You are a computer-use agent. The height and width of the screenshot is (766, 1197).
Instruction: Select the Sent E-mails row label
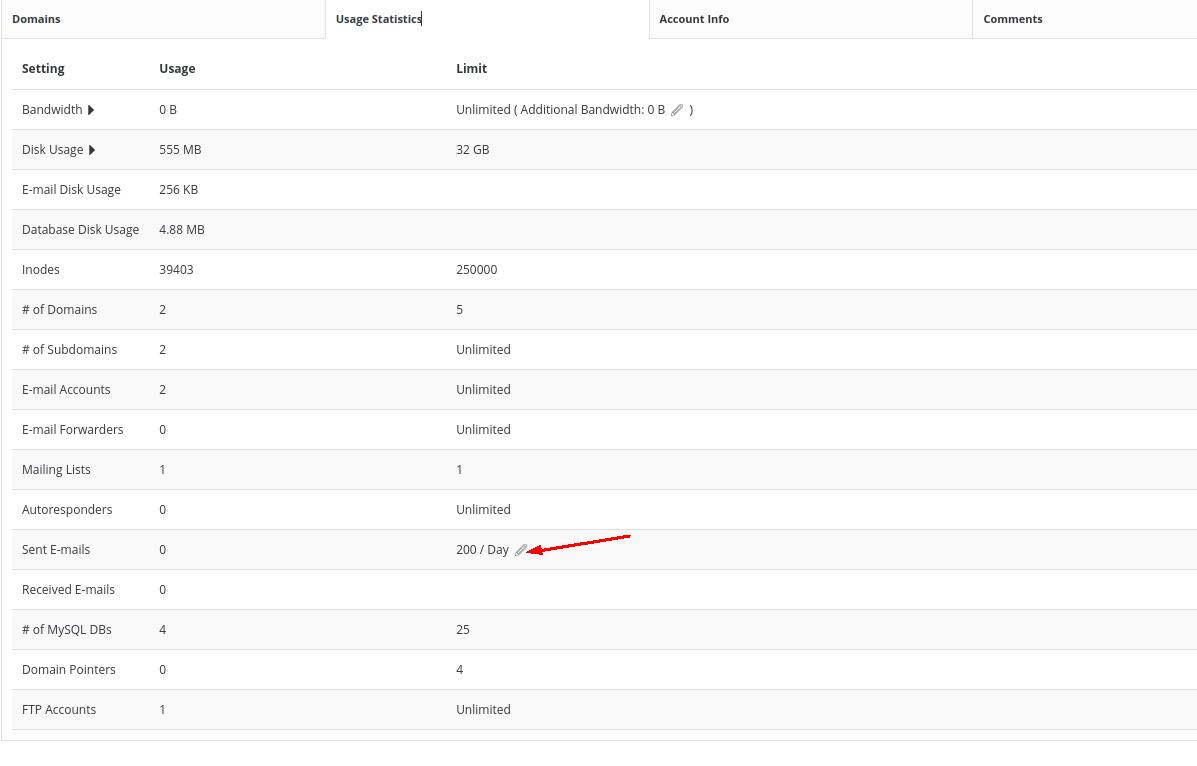click(x=56, y=550)
